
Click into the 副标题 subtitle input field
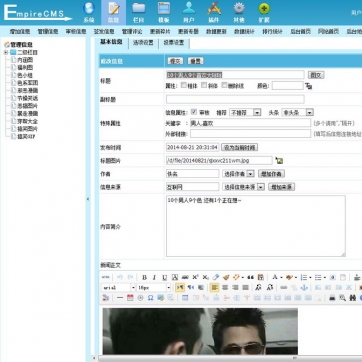235,99
